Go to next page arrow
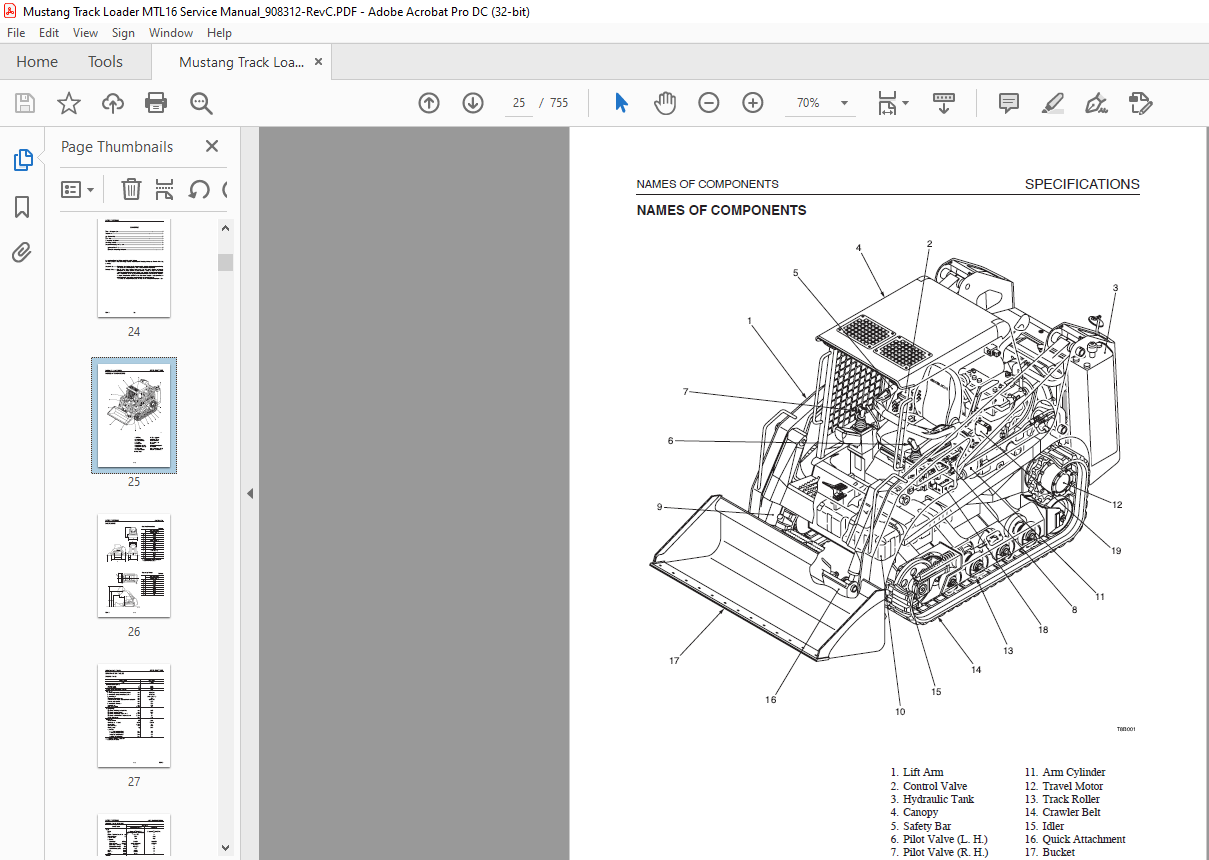Screen dimensions: 1209x860 pyautogui.click(x=473, y=103)
